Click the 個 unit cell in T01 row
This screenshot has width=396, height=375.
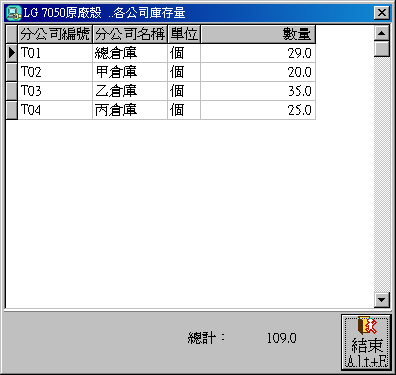click(x=184, y=53)
